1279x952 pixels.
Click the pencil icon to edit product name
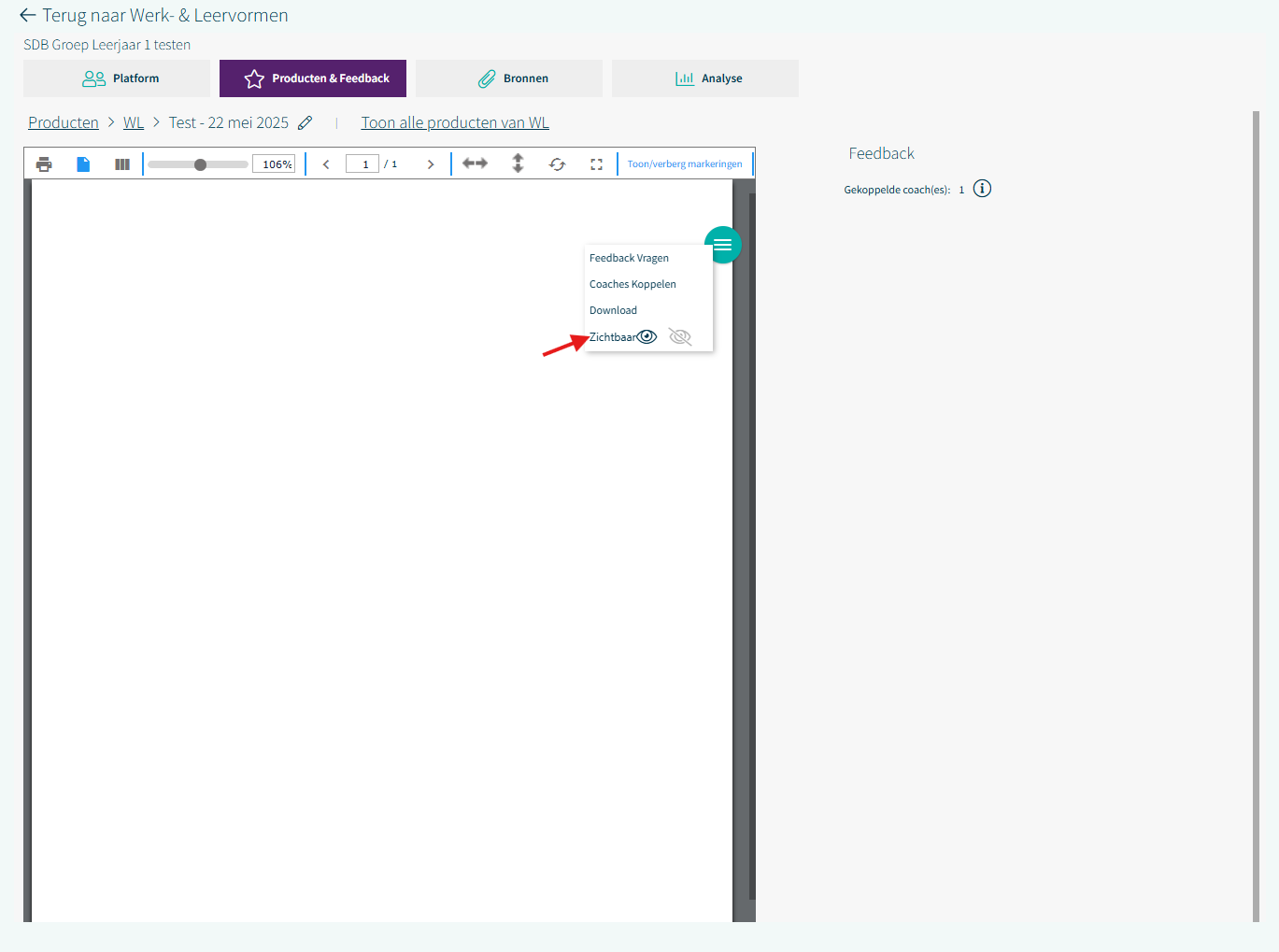coord(306,123)
